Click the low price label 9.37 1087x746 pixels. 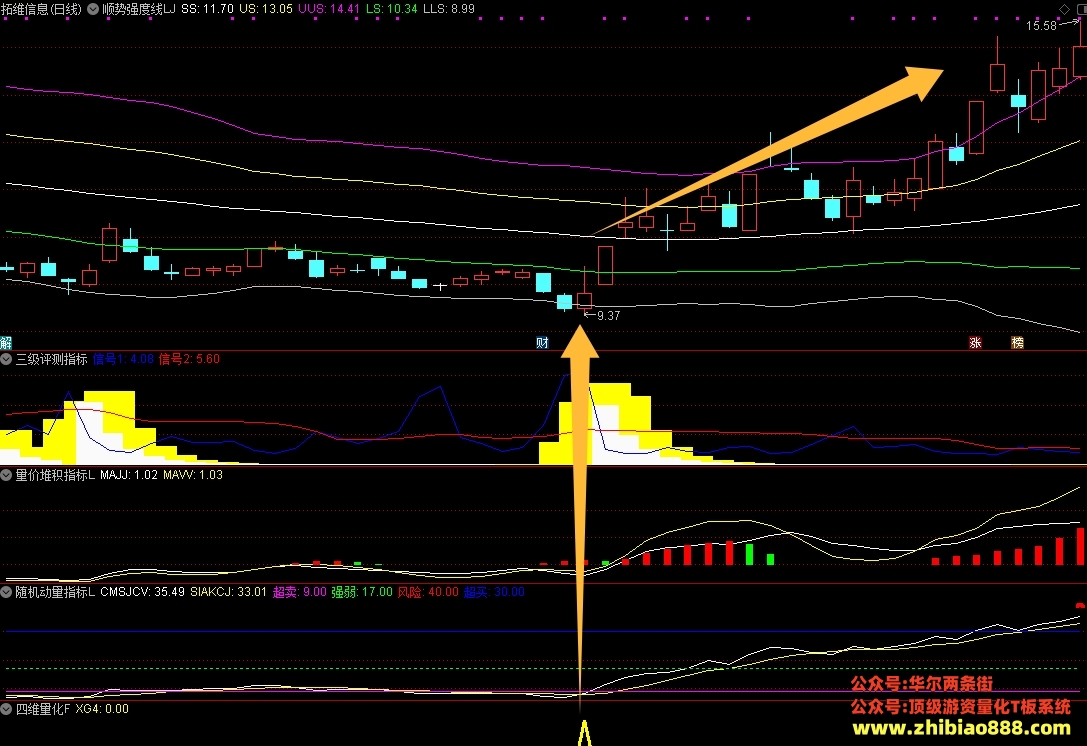tap(609, 315)
